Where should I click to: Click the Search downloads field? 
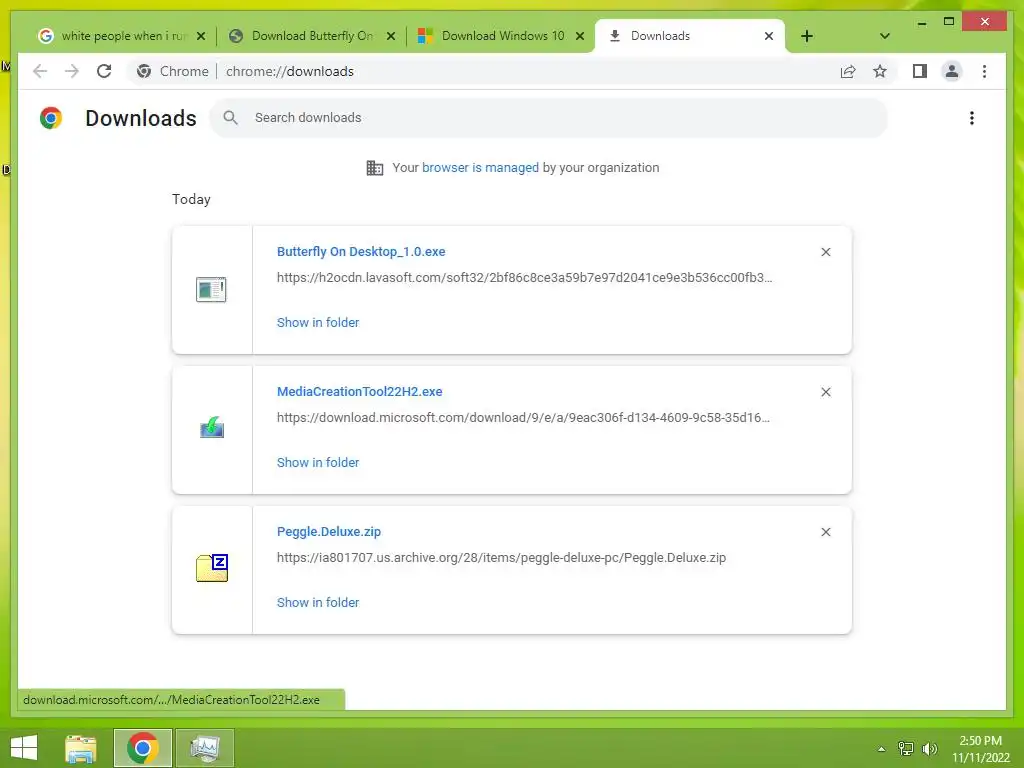[549, 118]
